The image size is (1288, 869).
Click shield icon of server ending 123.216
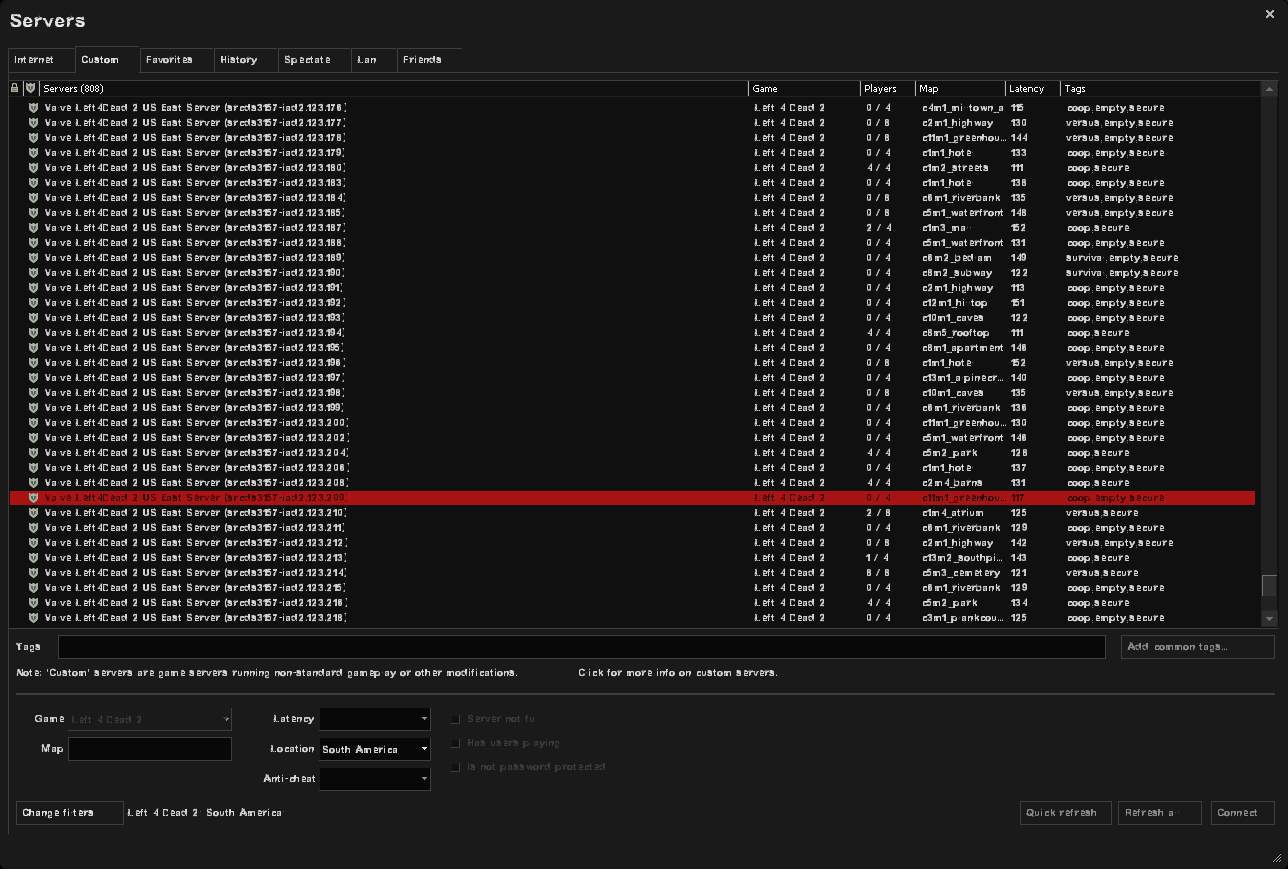click(x=32, y=603)
